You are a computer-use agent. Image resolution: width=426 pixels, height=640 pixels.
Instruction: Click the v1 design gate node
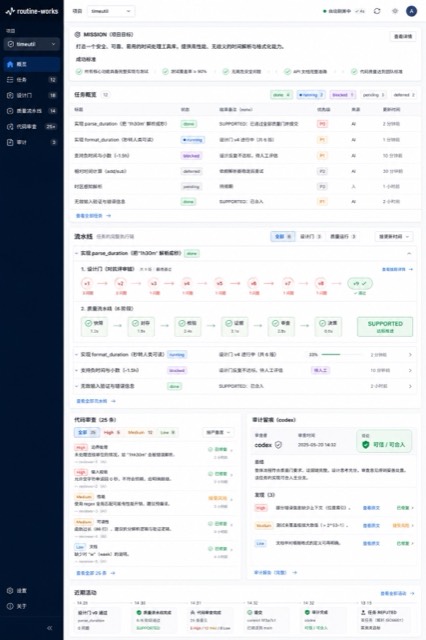click(x=87, y=283)
